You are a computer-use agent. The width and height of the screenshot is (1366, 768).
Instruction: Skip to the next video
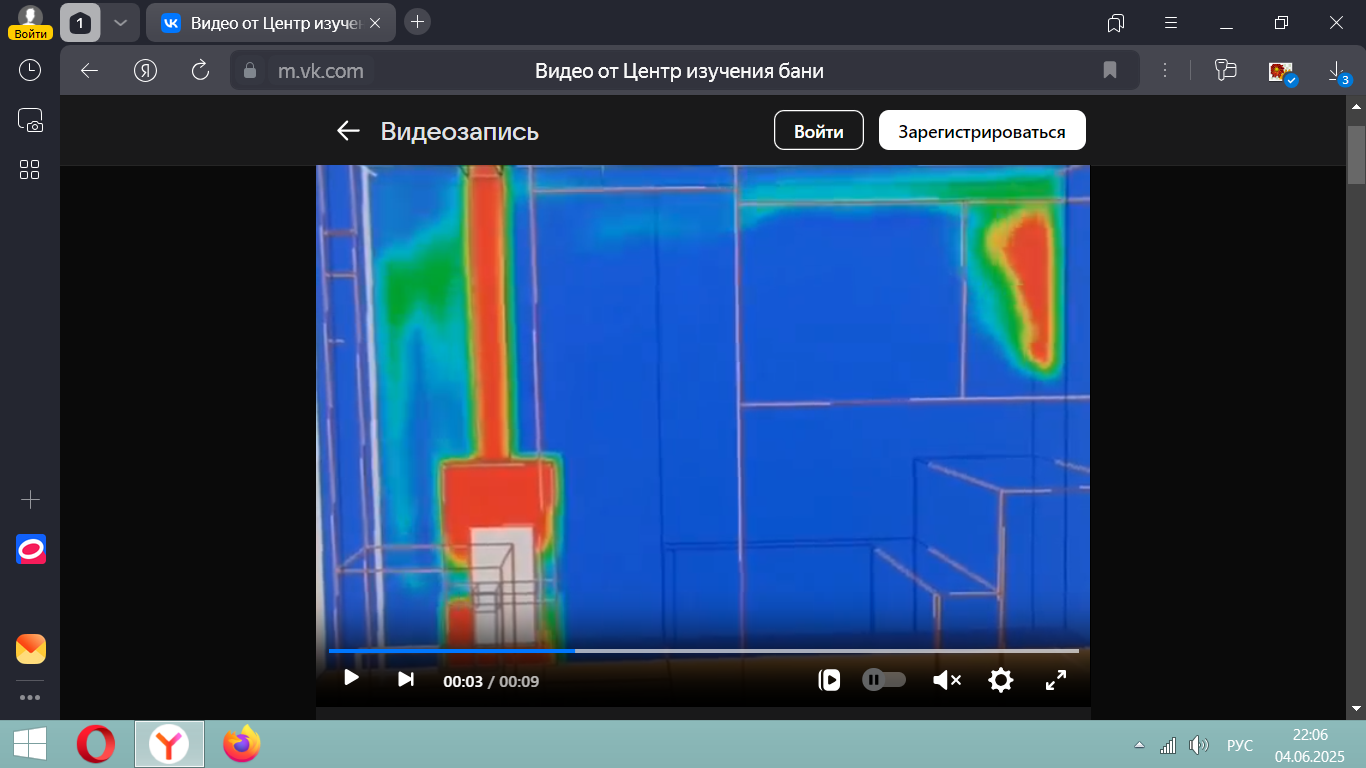(x=405, y=679)
